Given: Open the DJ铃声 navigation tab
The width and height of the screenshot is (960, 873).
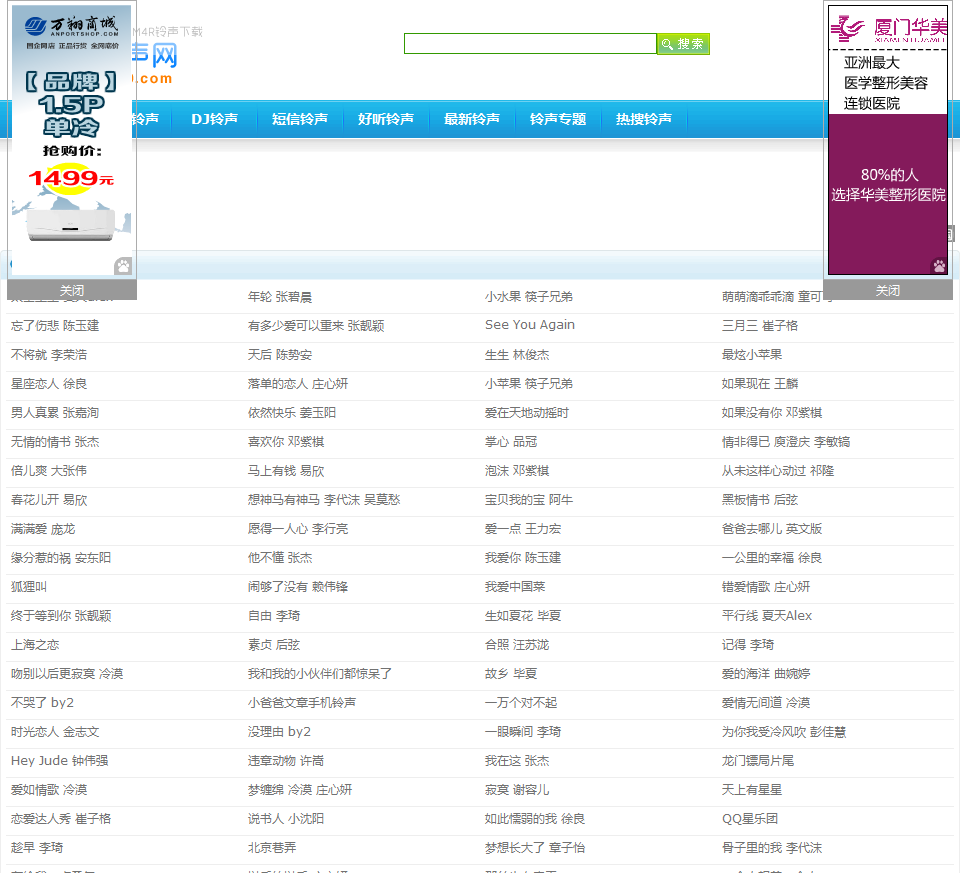Looking at the screenshot, I should tap(214, 119).
